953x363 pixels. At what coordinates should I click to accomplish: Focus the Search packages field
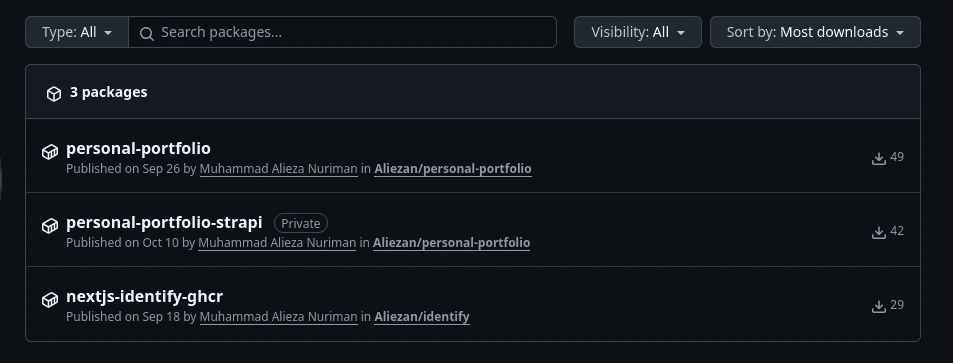tap(342, 32)
